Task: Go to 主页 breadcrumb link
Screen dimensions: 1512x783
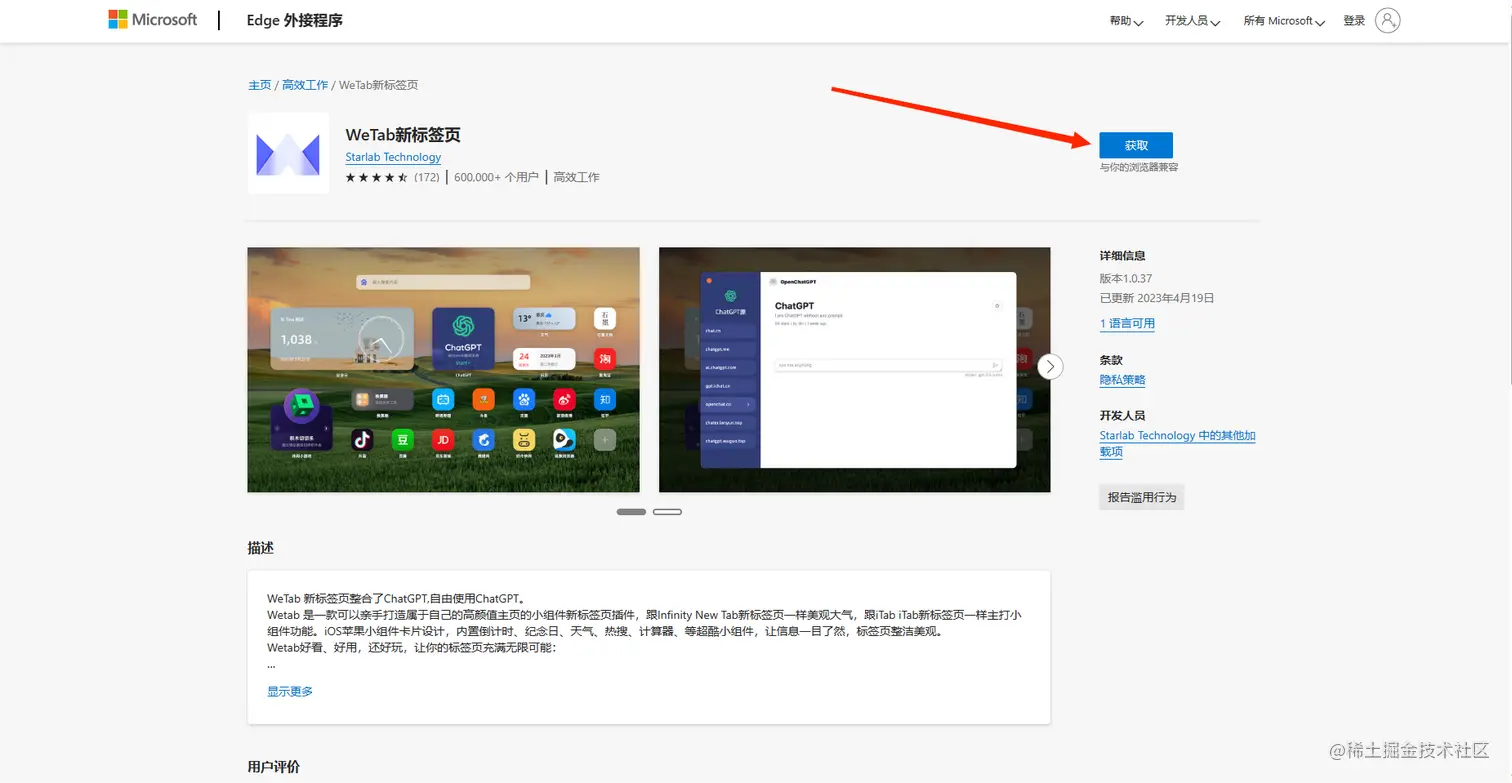Action: [259, 85]
